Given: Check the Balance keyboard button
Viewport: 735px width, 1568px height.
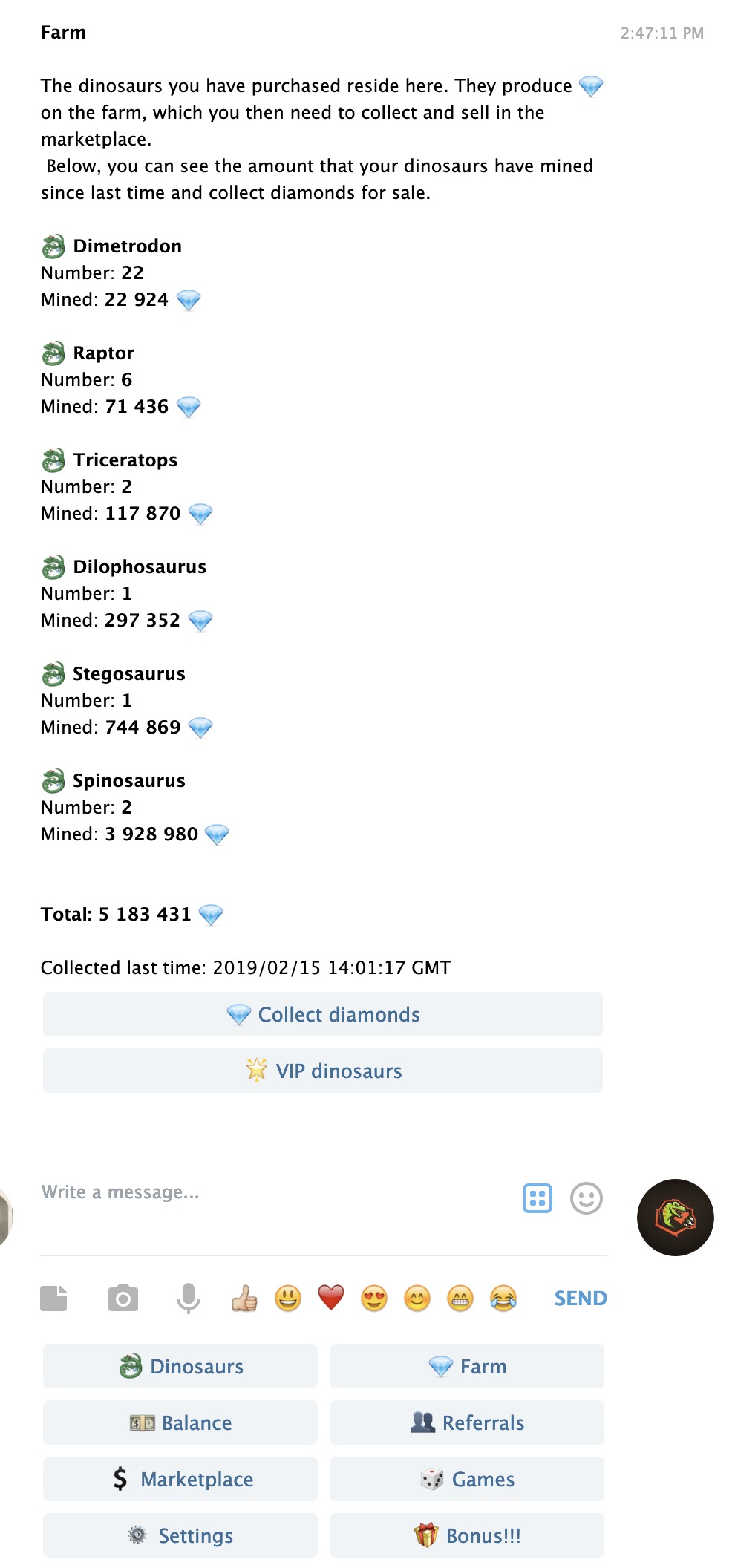Looking at the screenshot, I should [180, 1422].
